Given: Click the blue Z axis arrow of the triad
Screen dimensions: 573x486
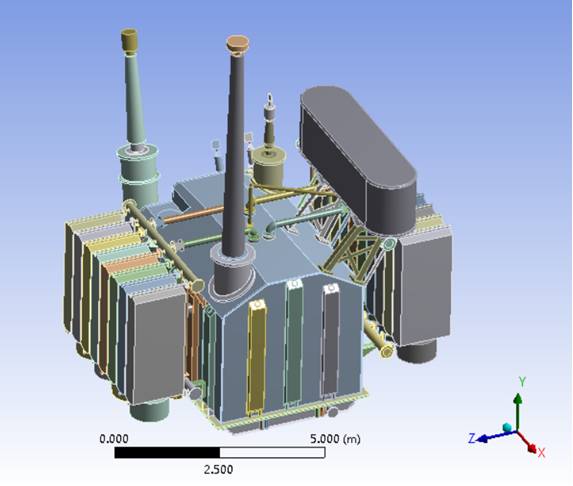Looking at the screenshot, I should (495, 436).
